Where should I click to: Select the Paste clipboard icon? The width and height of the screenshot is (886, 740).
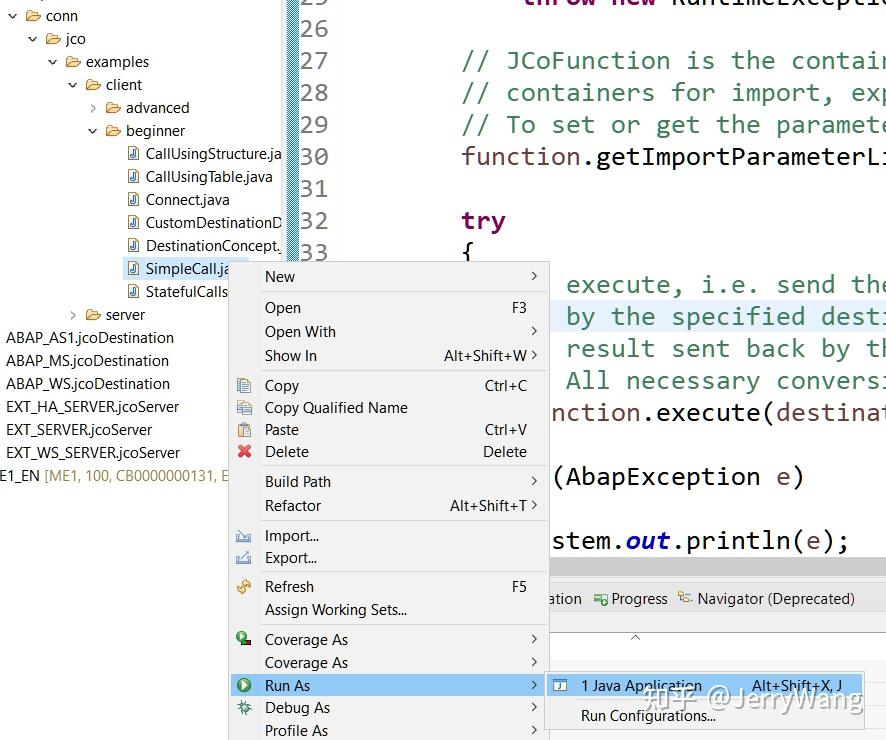pos(245,428)
